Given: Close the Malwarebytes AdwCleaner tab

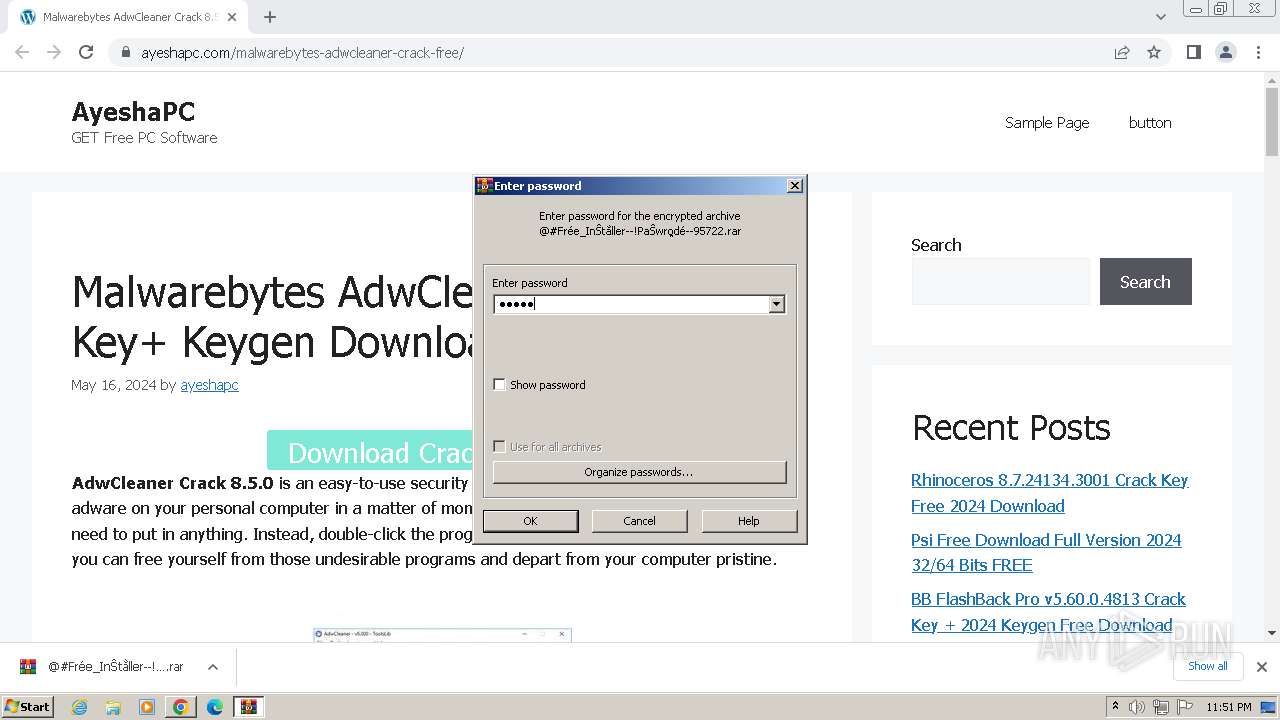Looking at the screenshot, I should point(232,17).
